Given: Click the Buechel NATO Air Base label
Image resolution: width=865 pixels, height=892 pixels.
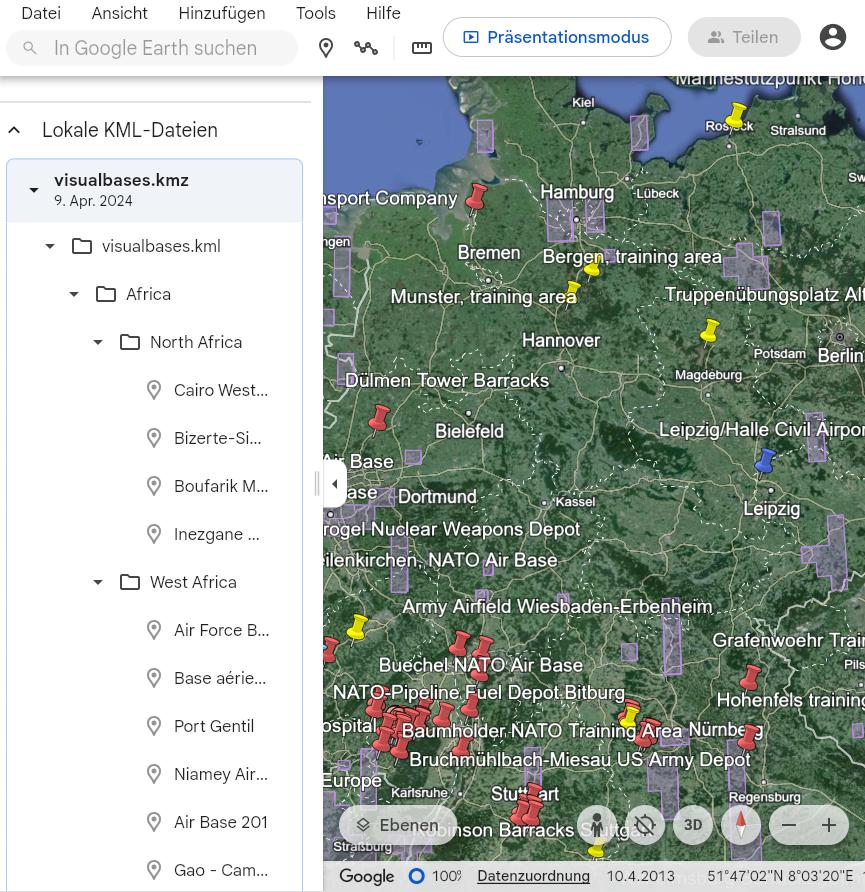Looking at the screenshot, I should (481, 665).
